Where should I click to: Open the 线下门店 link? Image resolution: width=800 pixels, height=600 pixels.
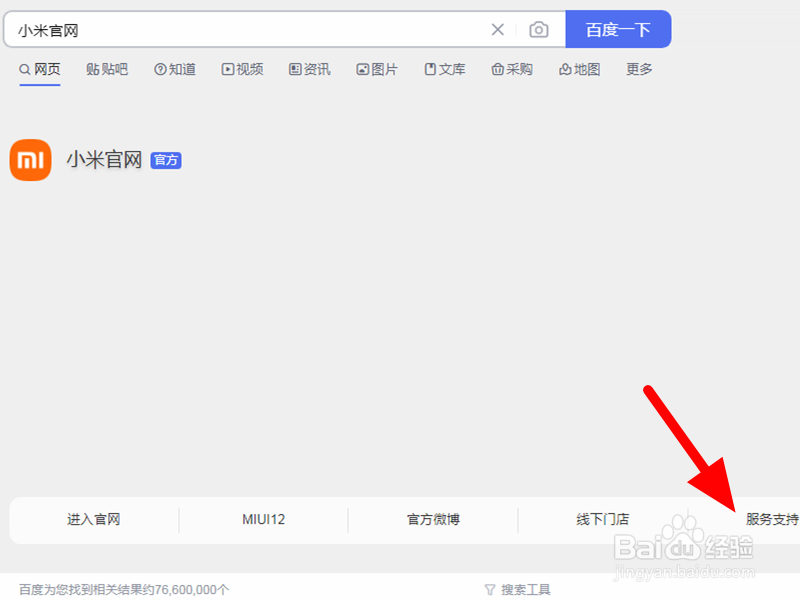coord(603,519)
